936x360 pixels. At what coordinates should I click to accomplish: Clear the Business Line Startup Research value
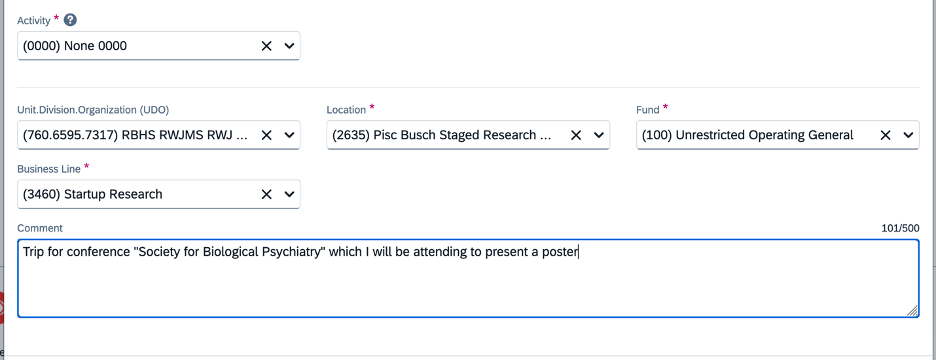266,194
